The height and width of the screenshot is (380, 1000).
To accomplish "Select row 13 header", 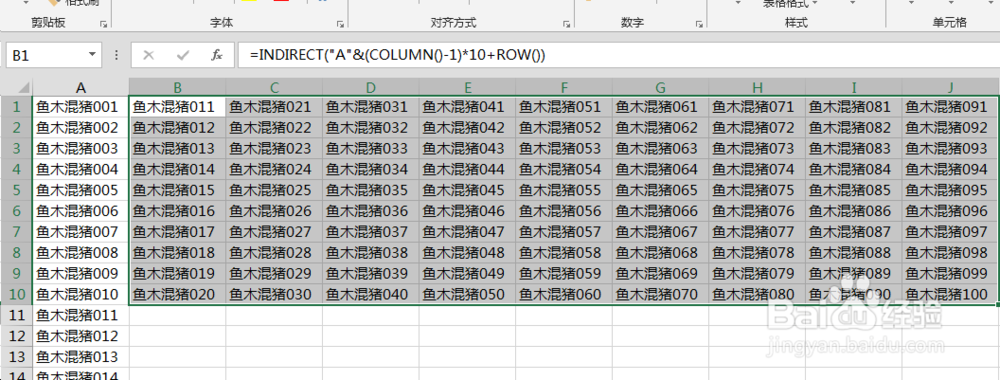I will 17,356.
